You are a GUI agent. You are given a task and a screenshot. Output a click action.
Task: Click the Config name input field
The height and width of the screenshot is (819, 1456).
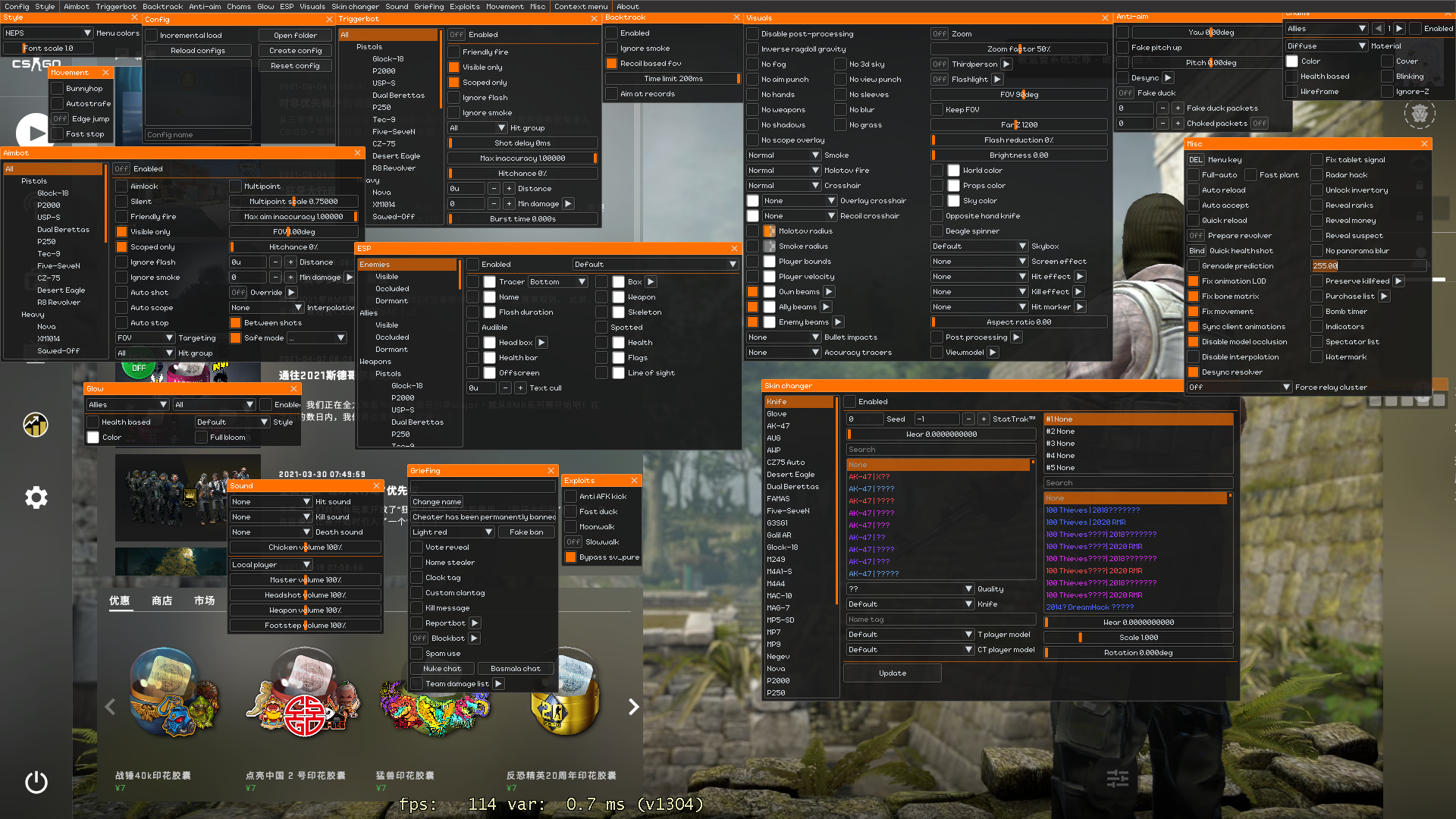tap(197, 135)
